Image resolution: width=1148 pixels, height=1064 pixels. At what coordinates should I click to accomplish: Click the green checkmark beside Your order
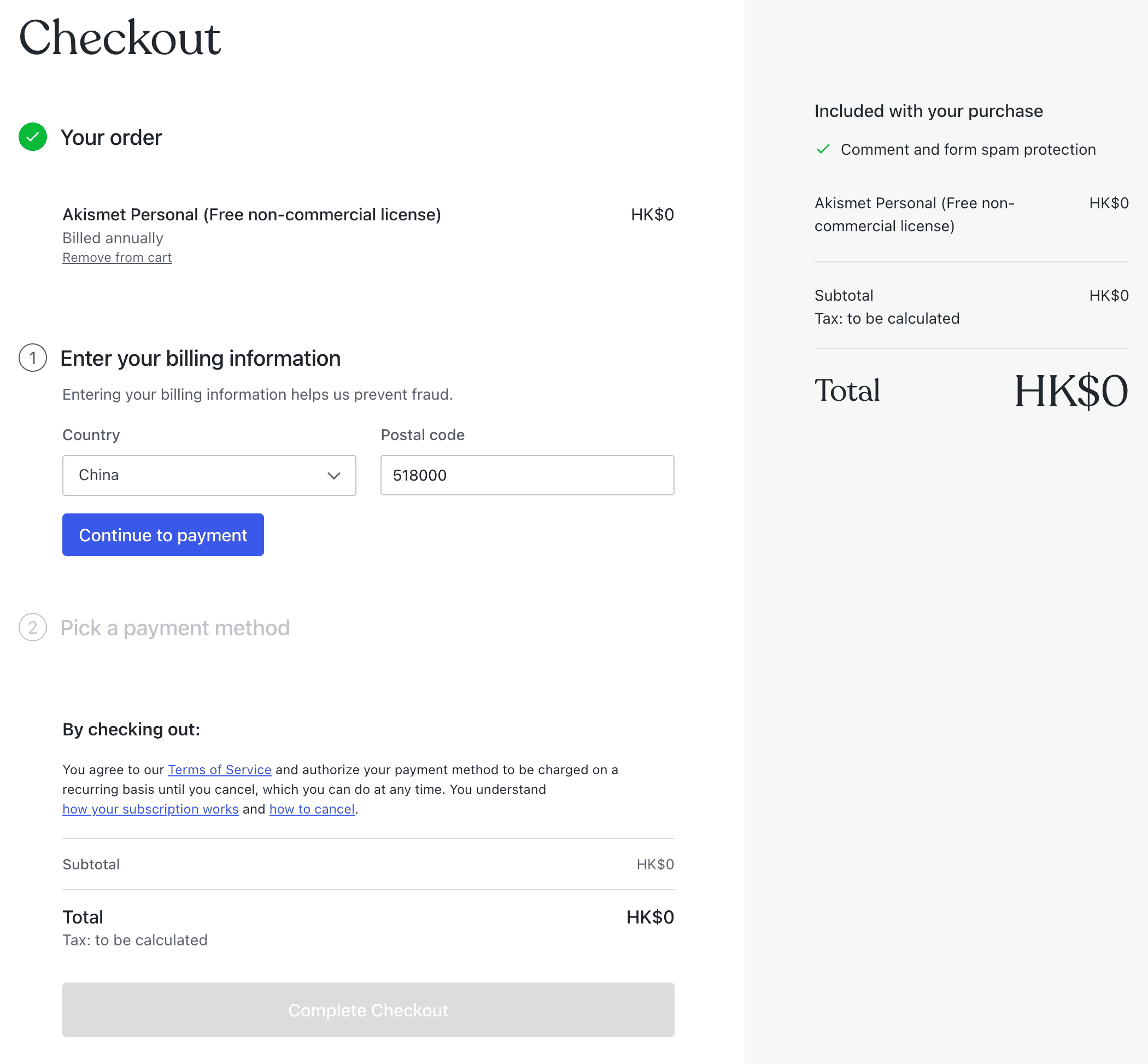click(x=32, y=137)
